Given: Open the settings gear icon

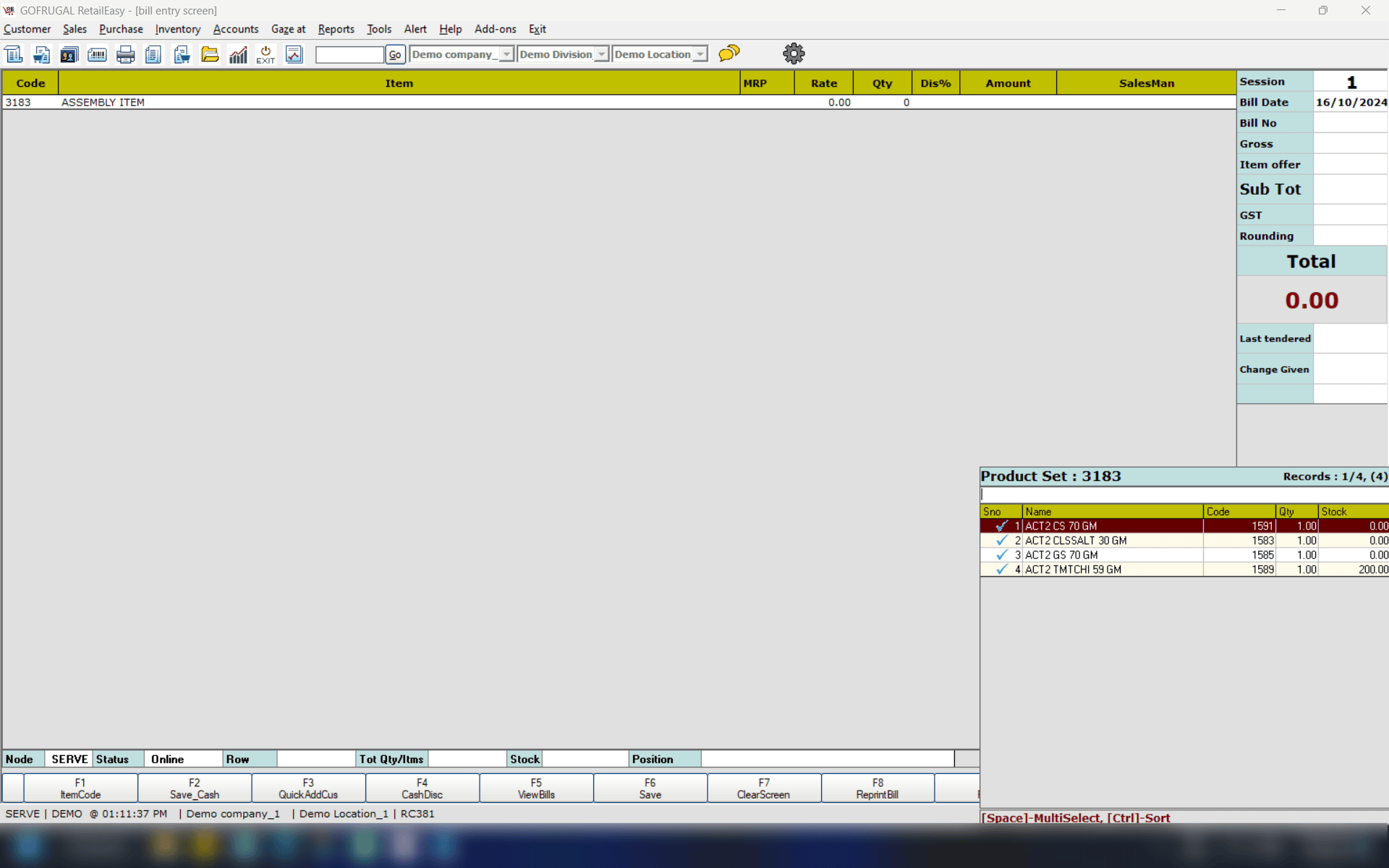Looking at the screenshot, I should 794,54.
